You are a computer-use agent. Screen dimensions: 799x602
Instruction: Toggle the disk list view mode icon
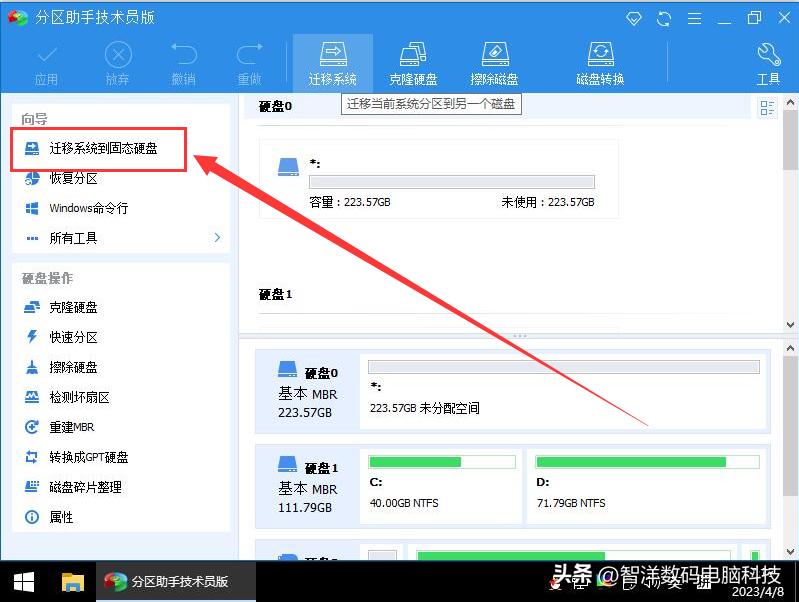point(767,108)
